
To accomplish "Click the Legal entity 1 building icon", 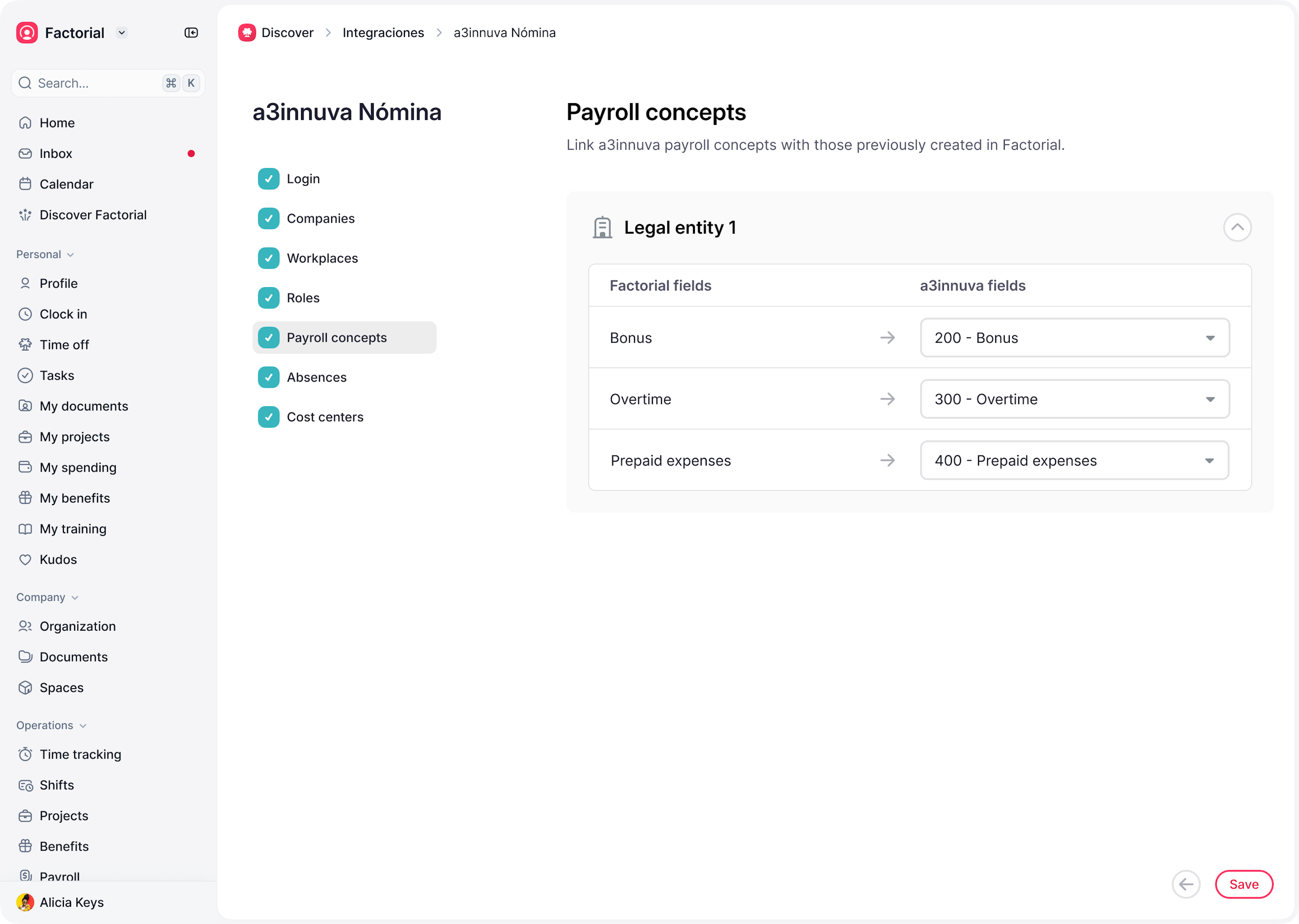I will click(x=602, y=228).
